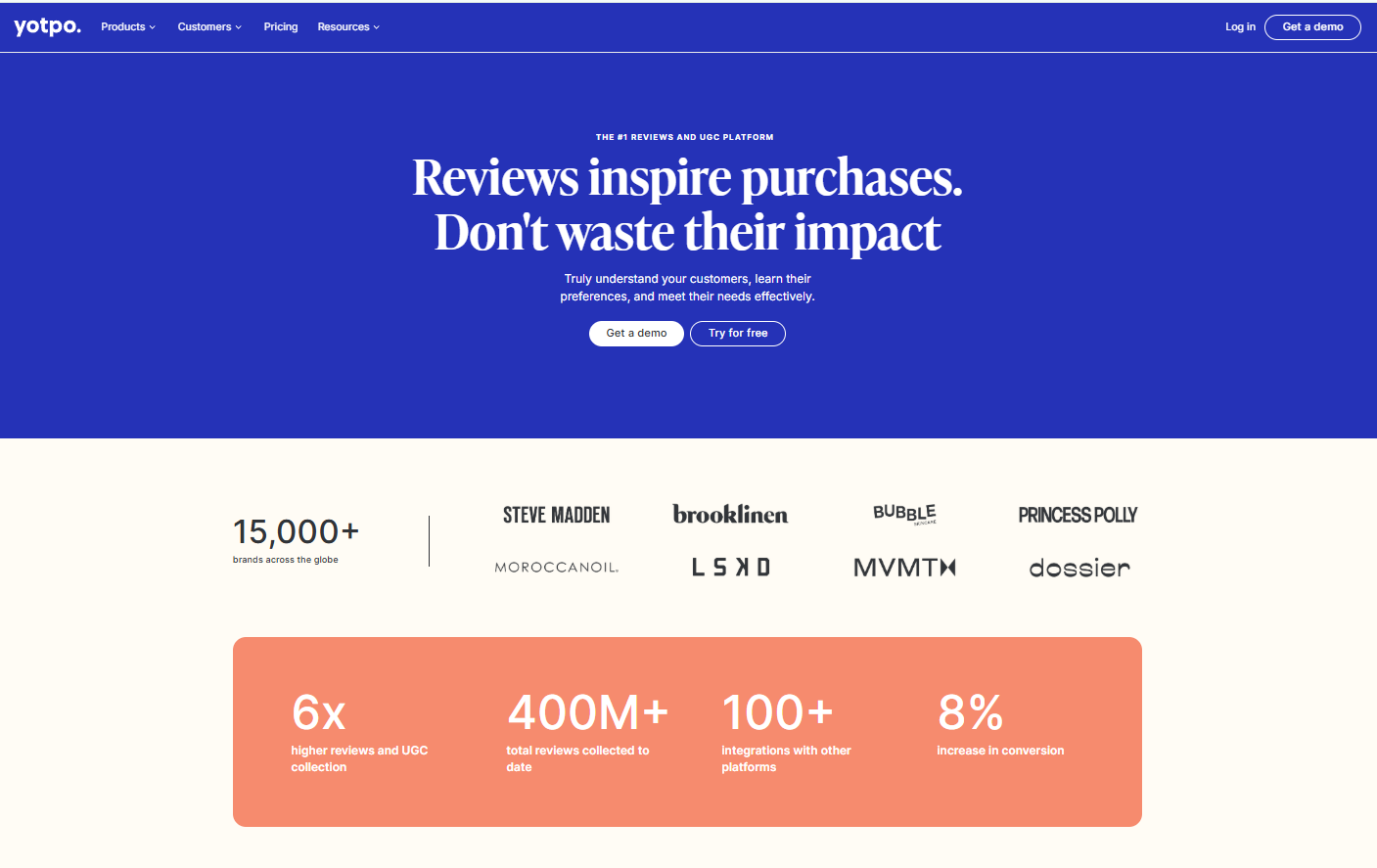1377x868 pixels.
Task: Open the Customers dropdown menu
Action: 208,26
